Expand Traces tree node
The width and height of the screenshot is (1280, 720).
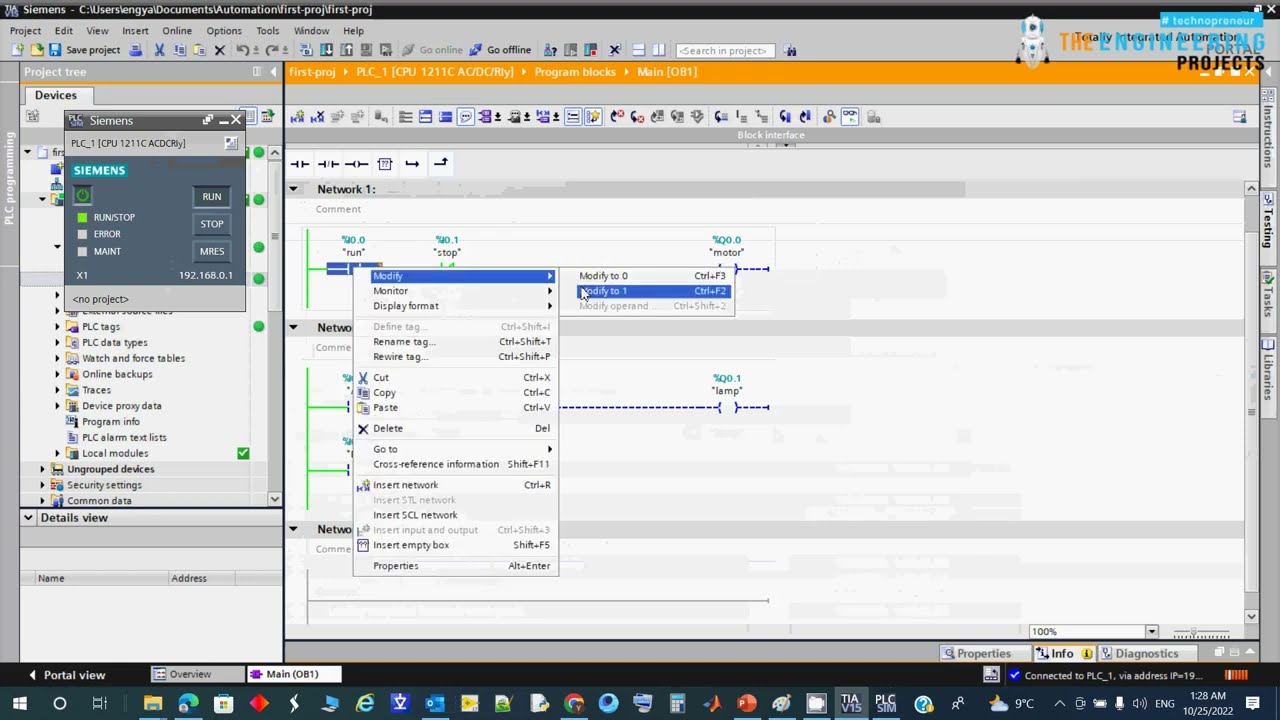[58, 390]
